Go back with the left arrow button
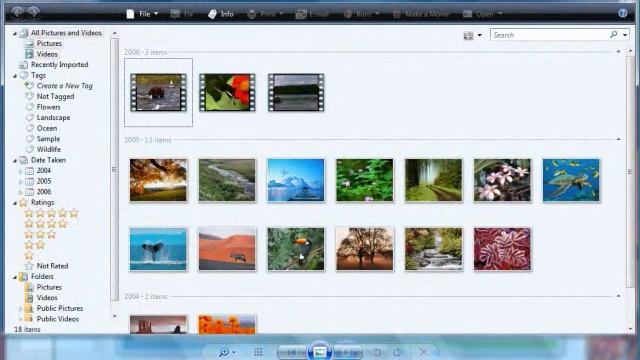 pyautogui.click(x=17, y=12)
